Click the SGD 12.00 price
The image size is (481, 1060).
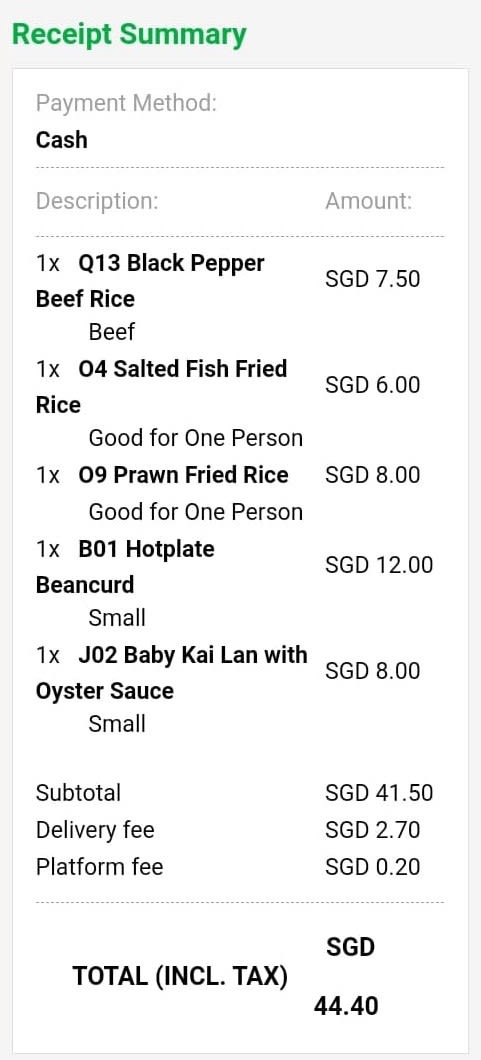click(379, 564)
